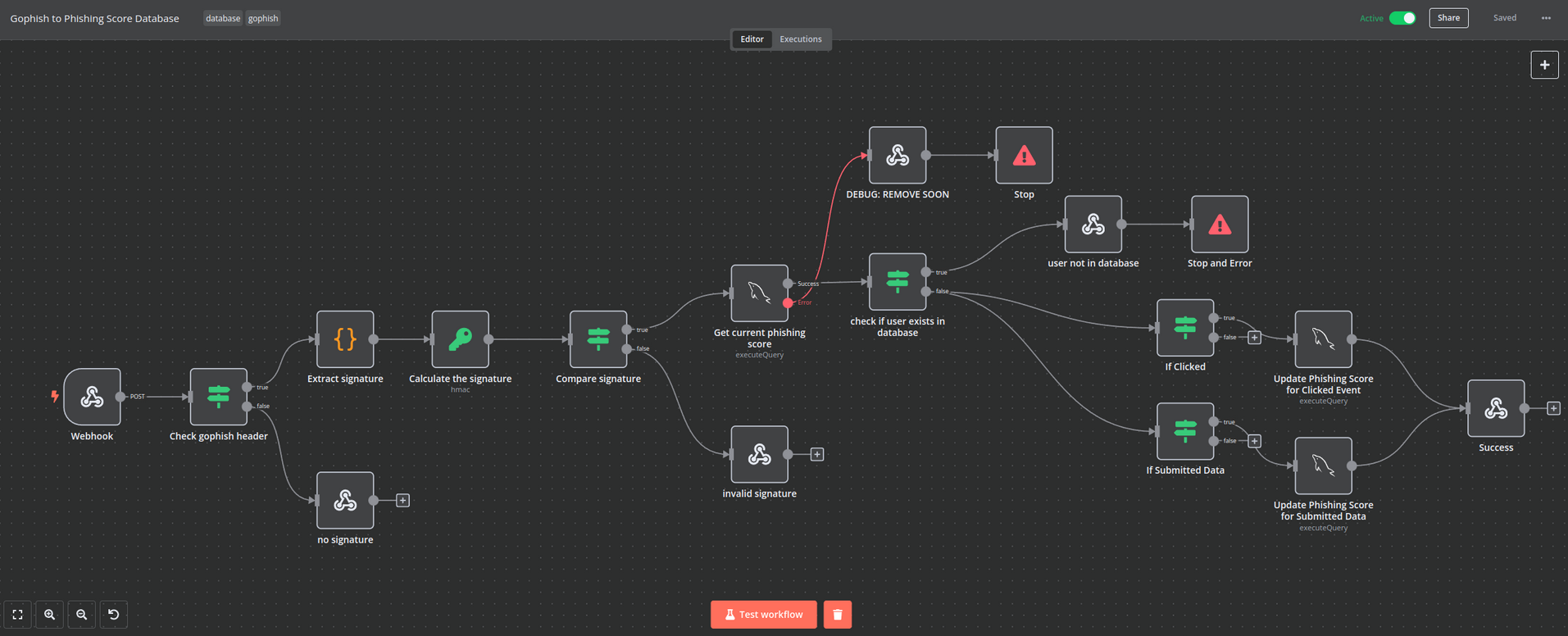Toggle the Active workflow switch off

tap(1402, 18)
